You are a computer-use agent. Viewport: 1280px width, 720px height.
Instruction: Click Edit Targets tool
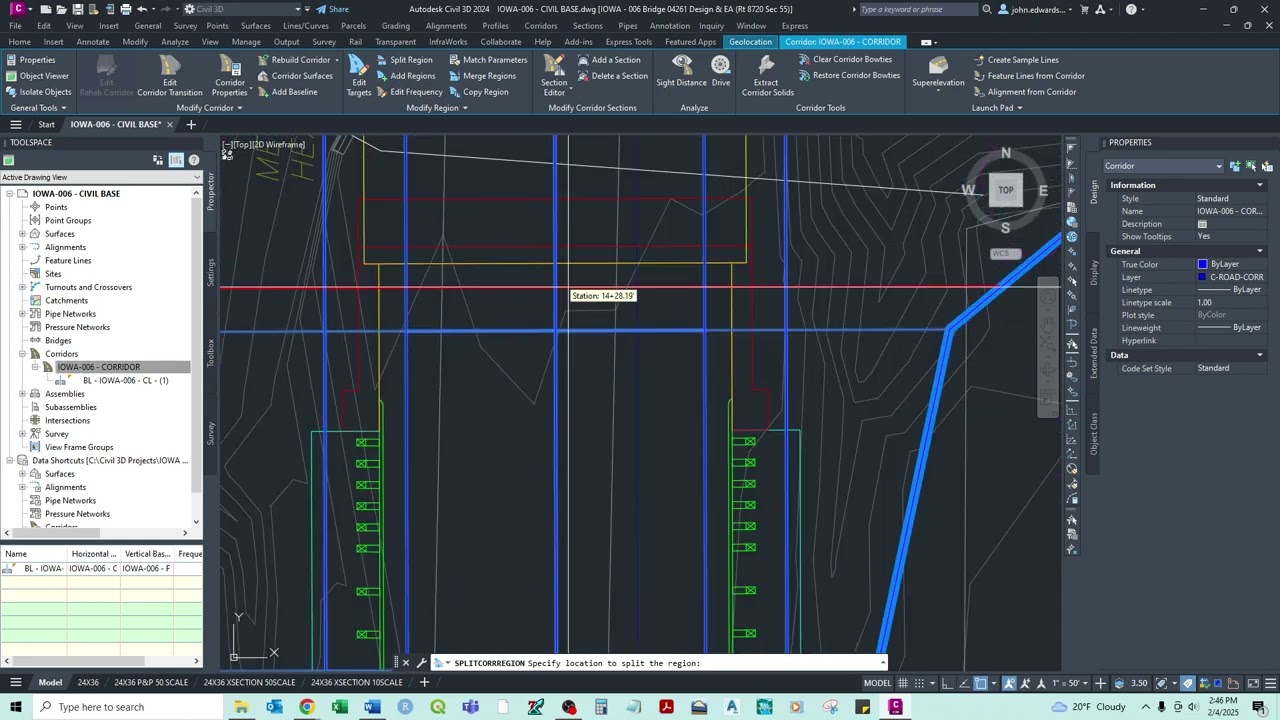[359, 76]
